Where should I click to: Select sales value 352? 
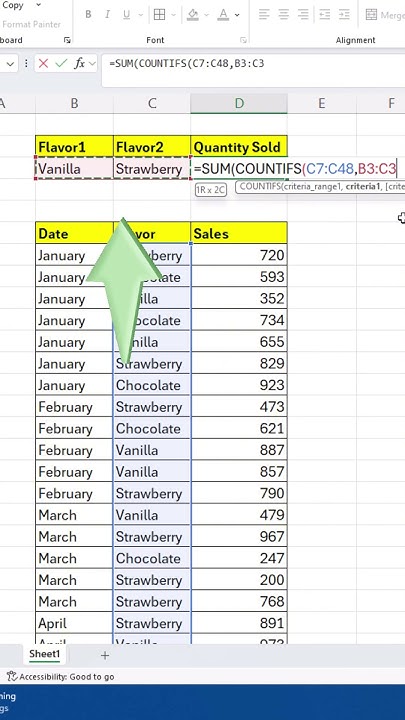[239, 298]
